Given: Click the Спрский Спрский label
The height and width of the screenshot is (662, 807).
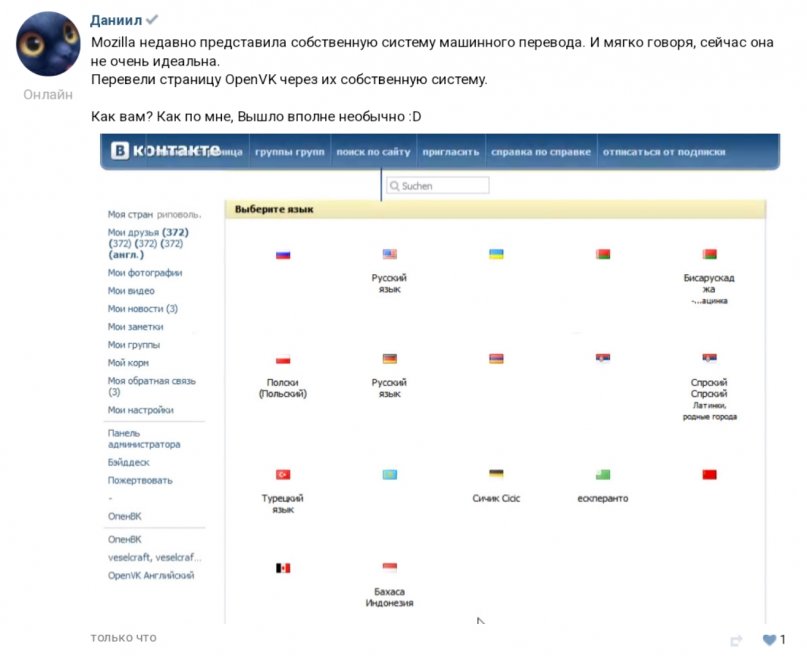Looking at the screenshot, I should coord(709,388).
